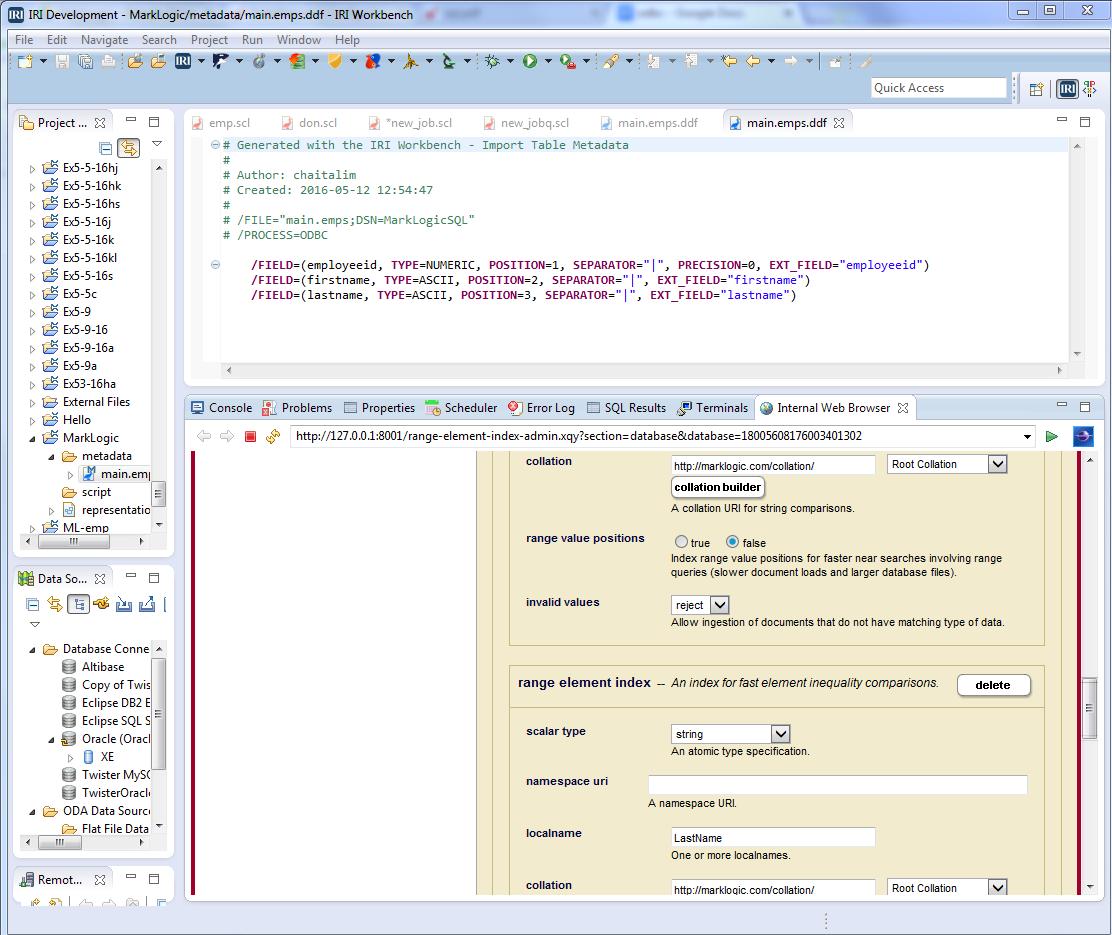This screenshot has height=935, width=1112.
Task: Select the 'true' radio for range value positions
Action: (x=682, y=542)
